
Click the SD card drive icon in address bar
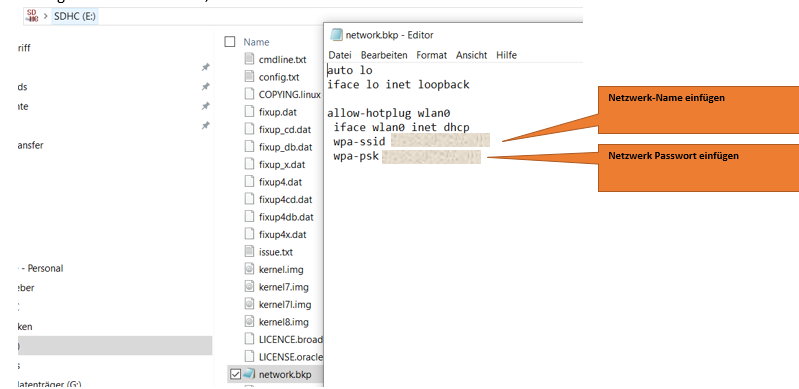pos(32,16)
